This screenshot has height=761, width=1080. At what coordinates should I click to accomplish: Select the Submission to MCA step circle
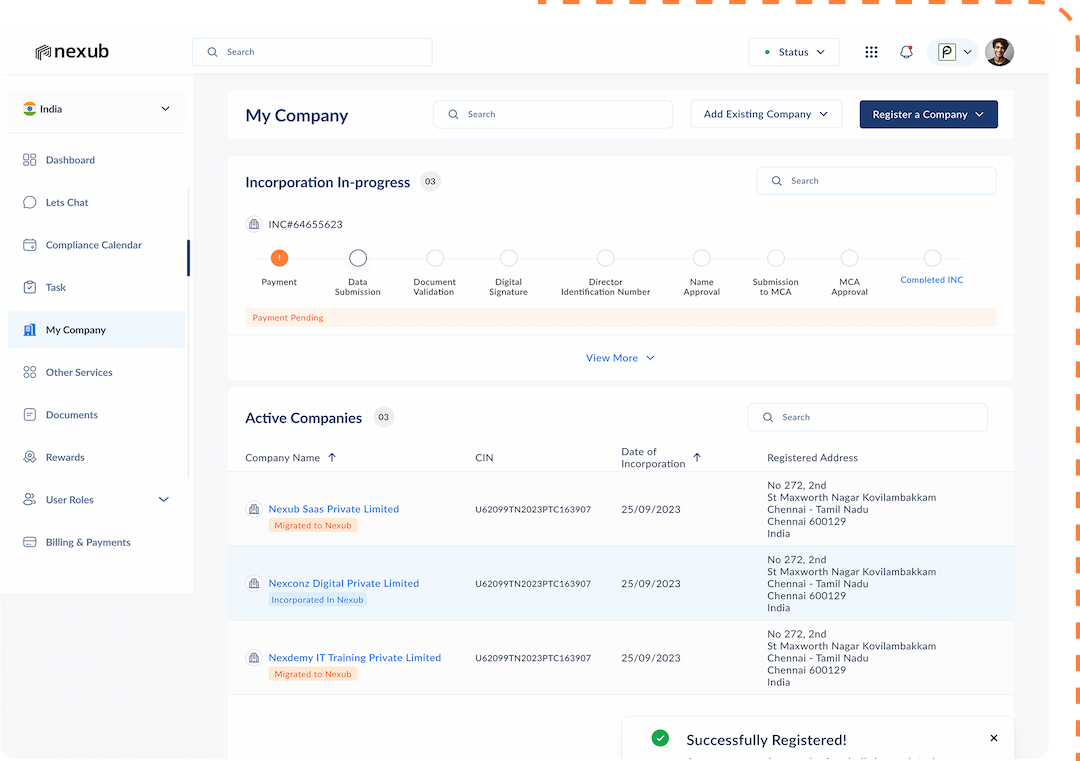tap(776, 258)
